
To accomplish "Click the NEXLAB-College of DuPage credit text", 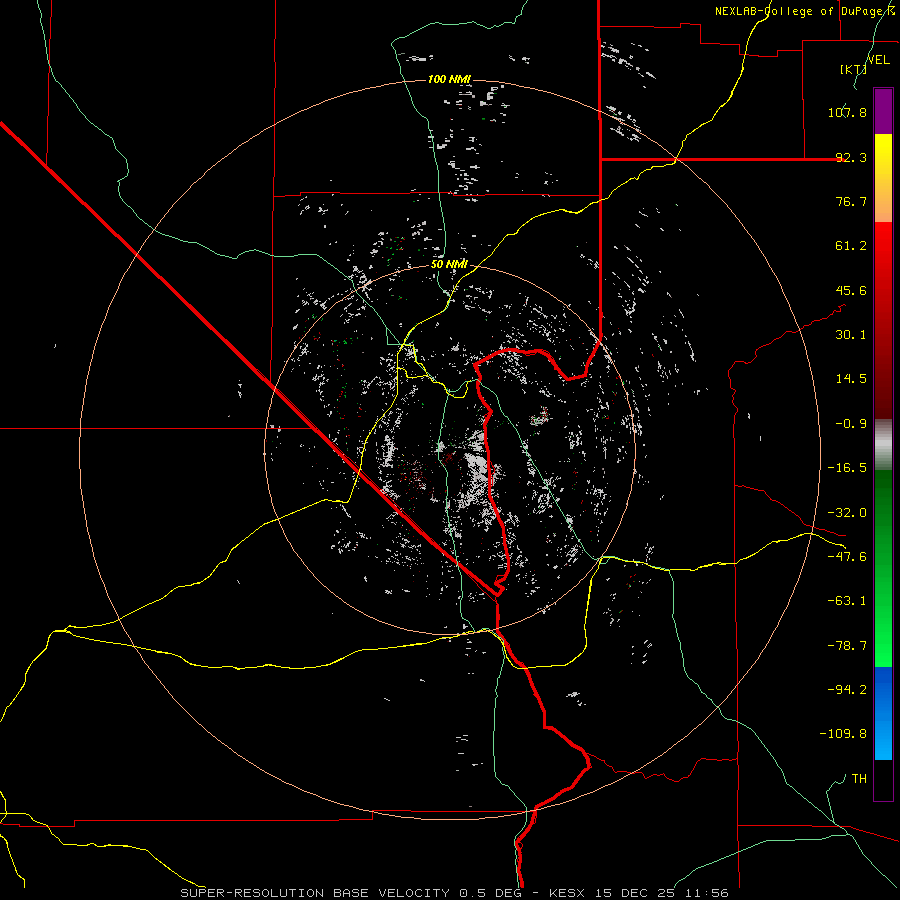I will pos(804,11).
